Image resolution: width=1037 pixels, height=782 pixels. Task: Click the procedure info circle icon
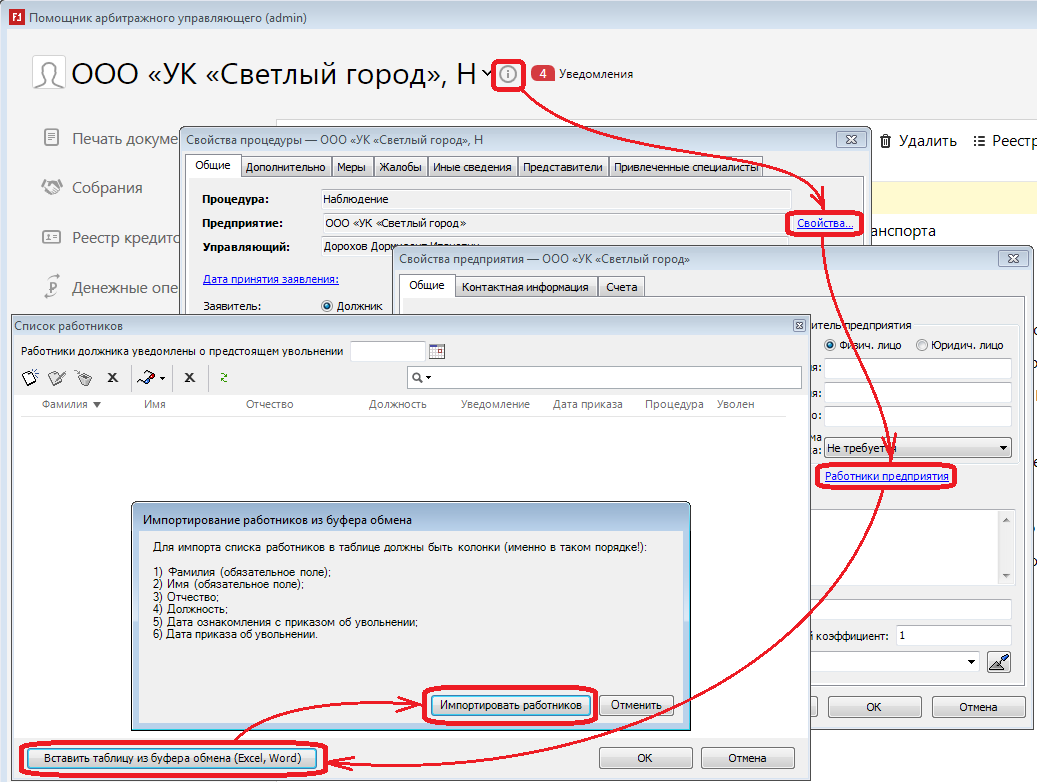coord(509,74)
